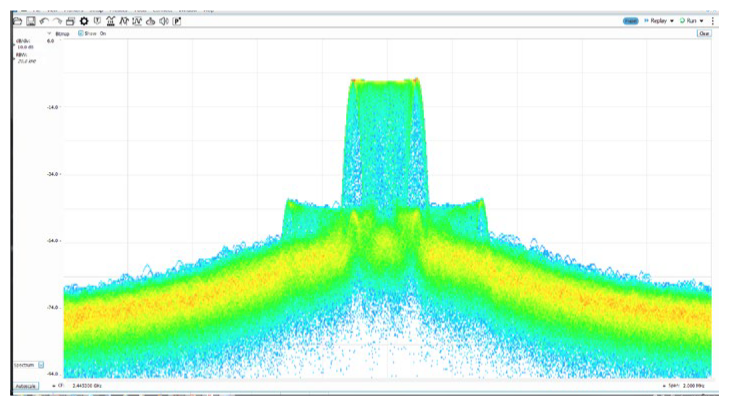Click the Redo arrow icon
The image size is (735, 408).
pyautogui.click(x=57, y=21)
